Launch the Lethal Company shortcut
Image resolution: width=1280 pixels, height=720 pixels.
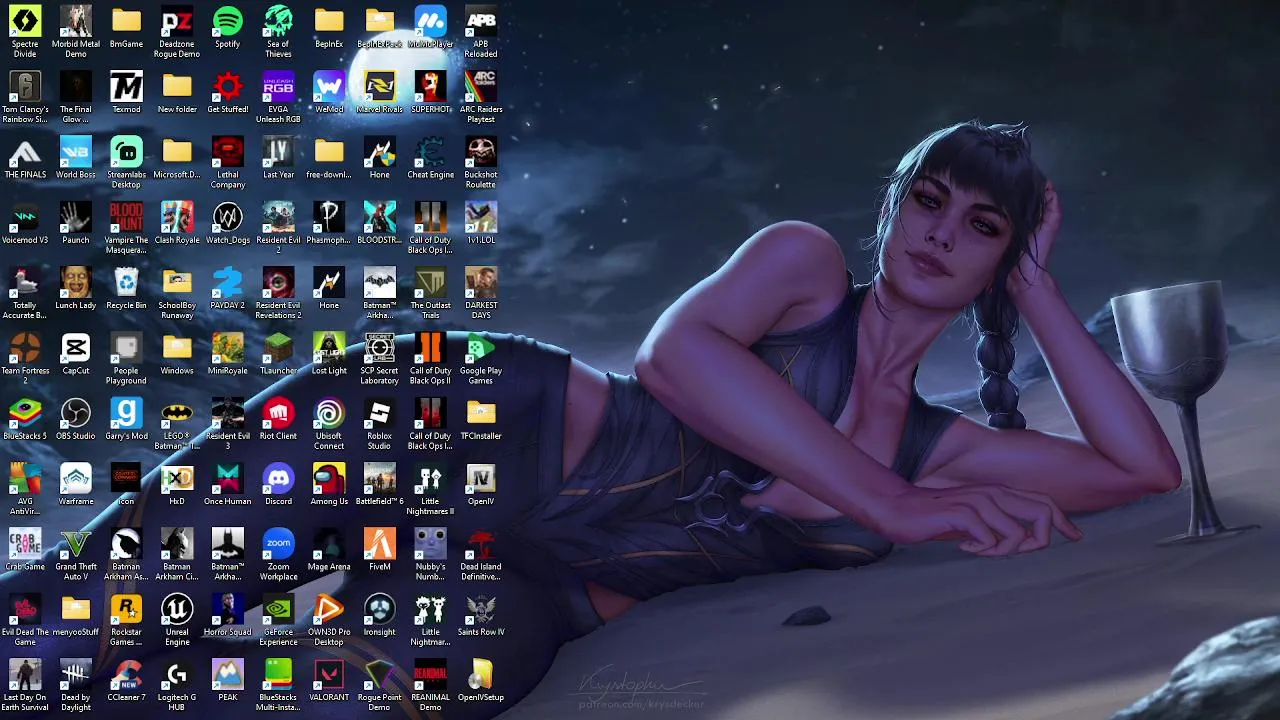pos(228,152)
